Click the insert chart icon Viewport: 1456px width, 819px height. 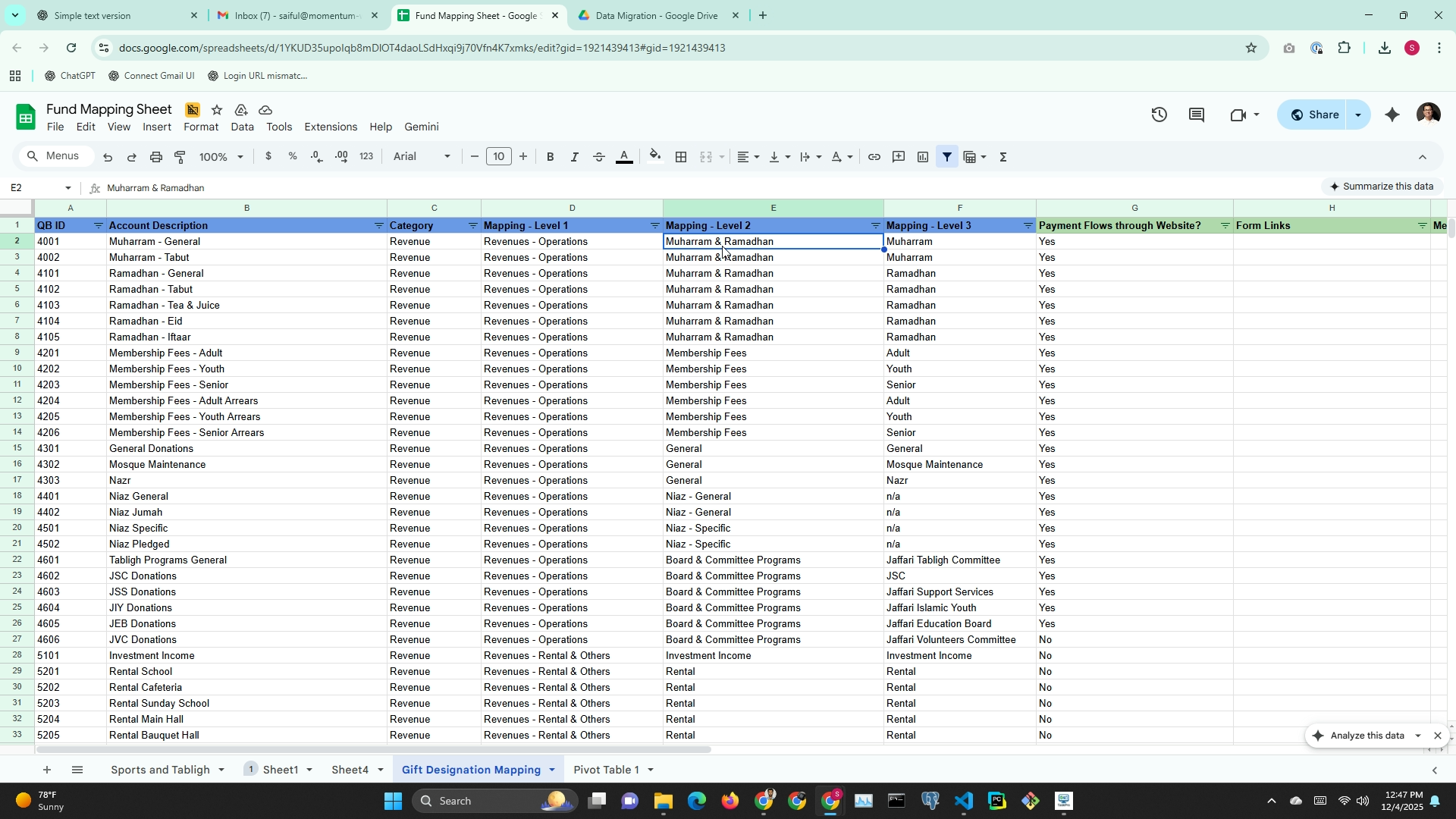click(x=922, y=157)
